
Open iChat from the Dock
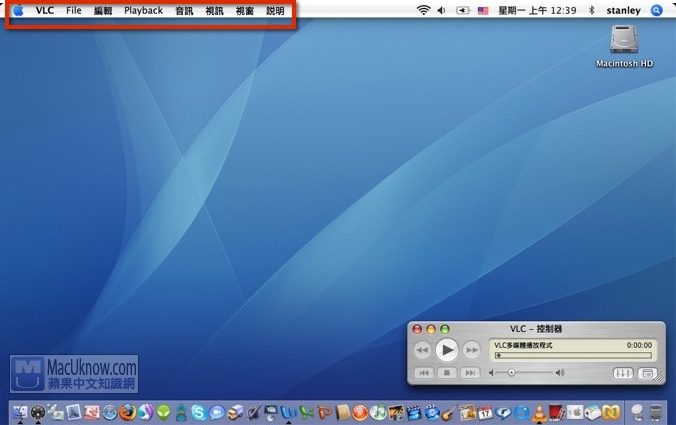pos(217,413)
